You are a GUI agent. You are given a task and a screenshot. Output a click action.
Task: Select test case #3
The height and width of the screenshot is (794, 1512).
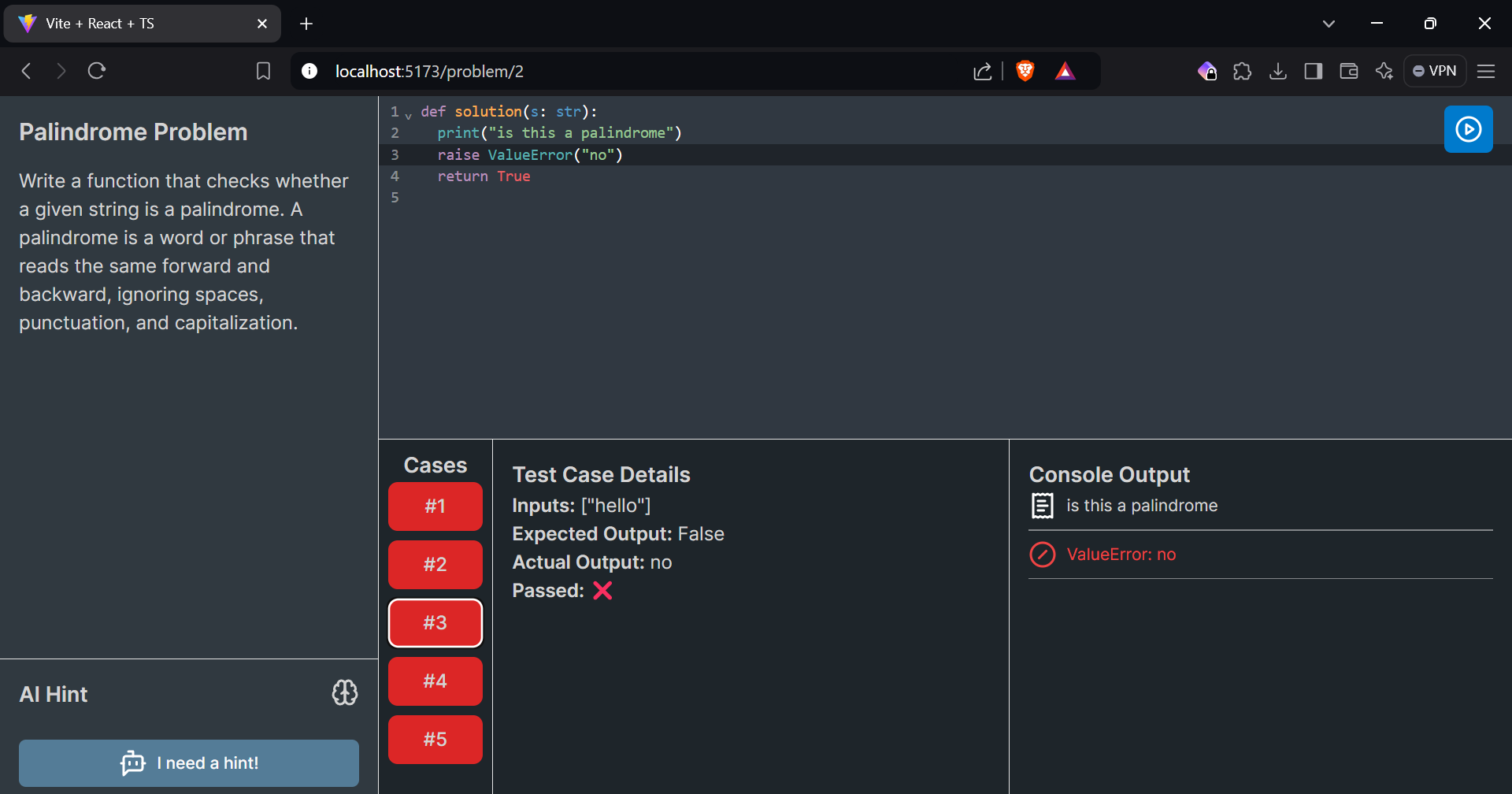(435, 623)
